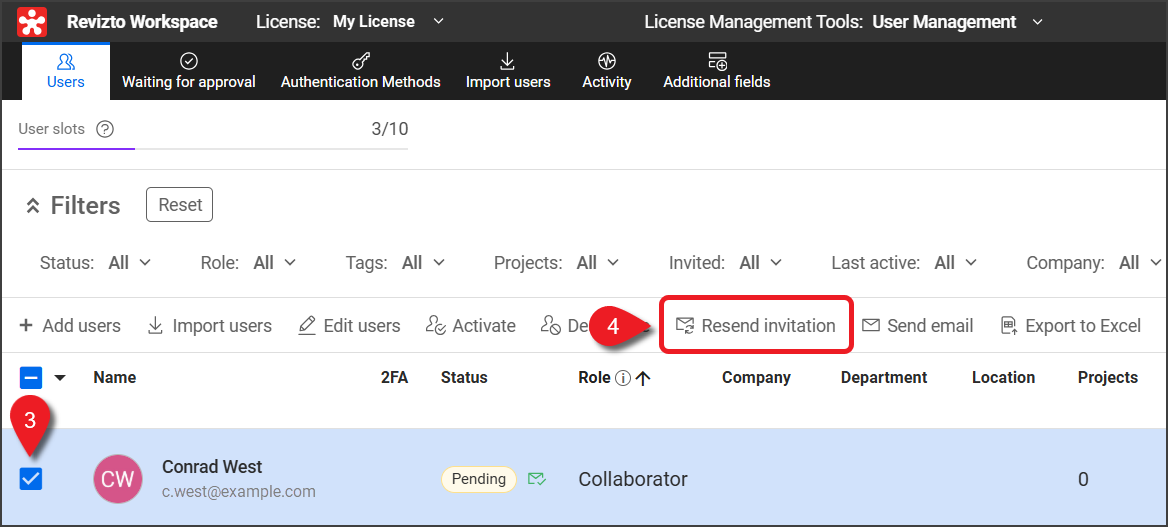1168x527 pixels.
Task: Open selection options arrow beside header checkbox
Action: coord(60,378)
